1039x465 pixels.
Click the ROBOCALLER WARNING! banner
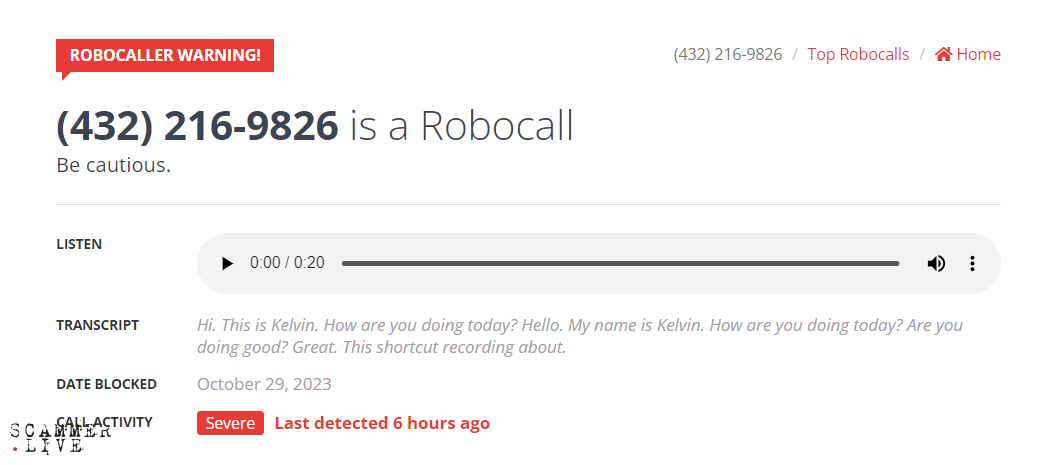165,55
